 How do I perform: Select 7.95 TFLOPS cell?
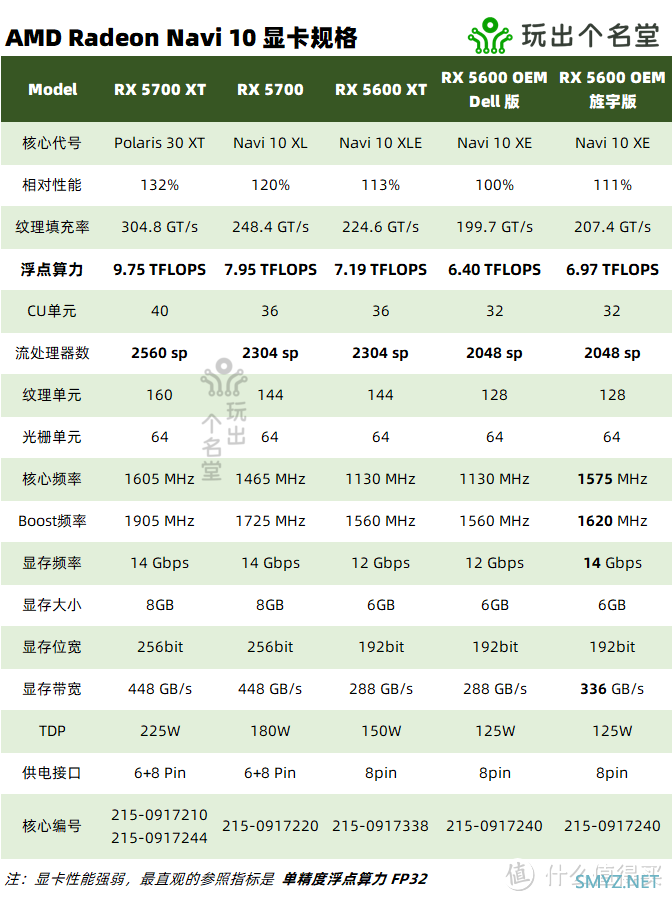(x=270, y=269)
